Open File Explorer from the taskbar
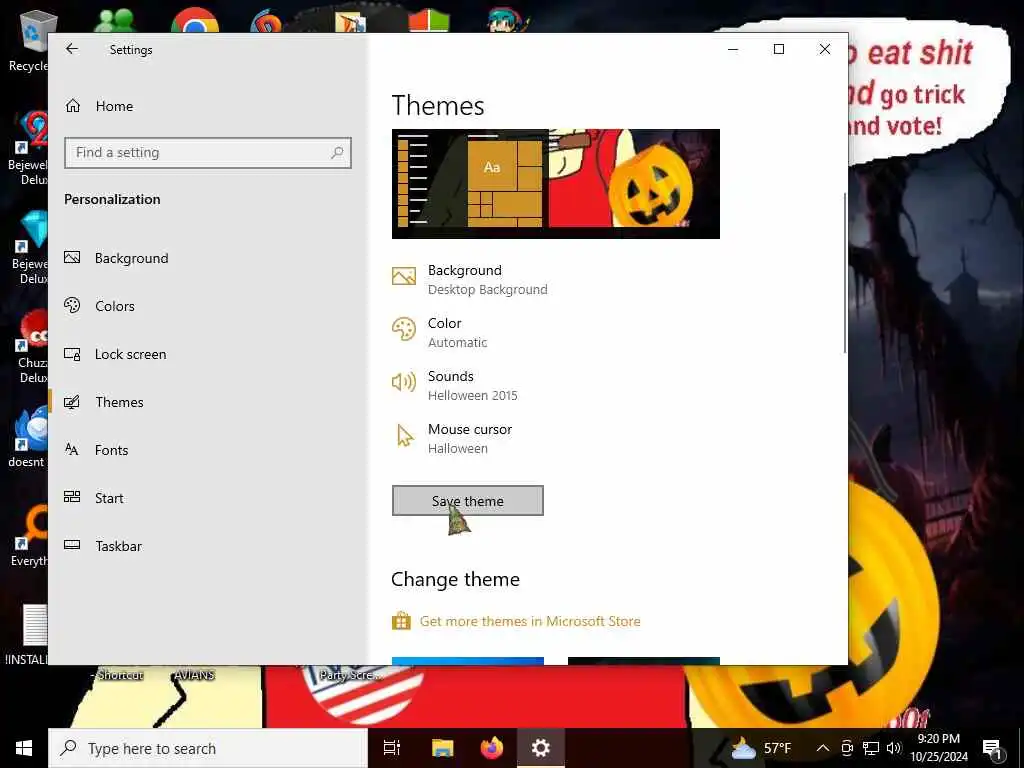 click(x=442, y=748)
